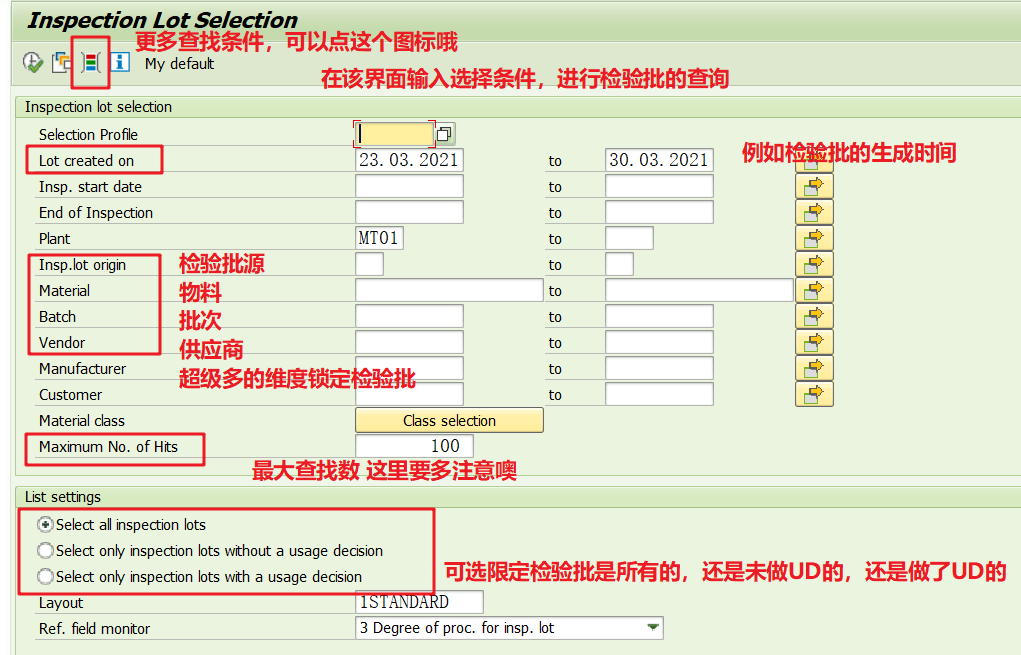
Task: Open multiple selection for Lot created on
Action: [x=814, y=160]
